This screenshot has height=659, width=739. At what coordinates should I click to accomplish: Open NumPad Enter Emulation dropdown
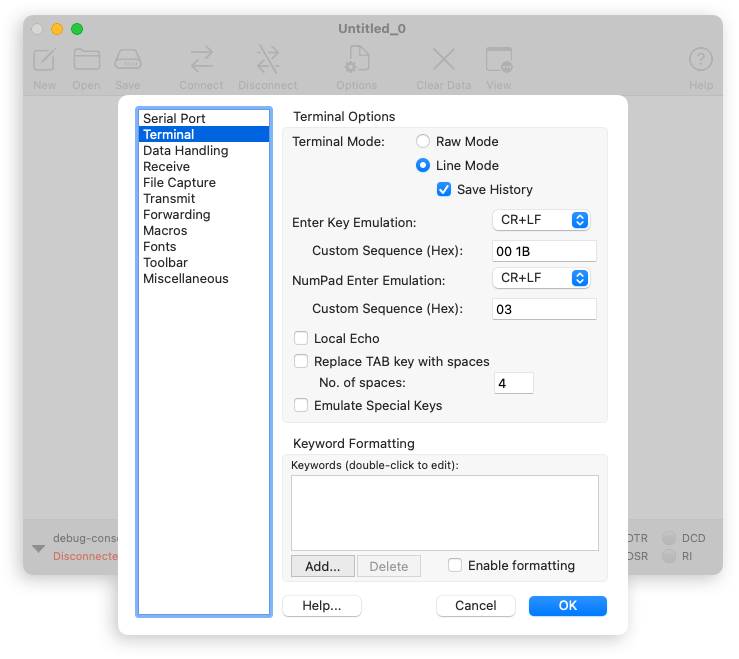(x=541, y=278)
